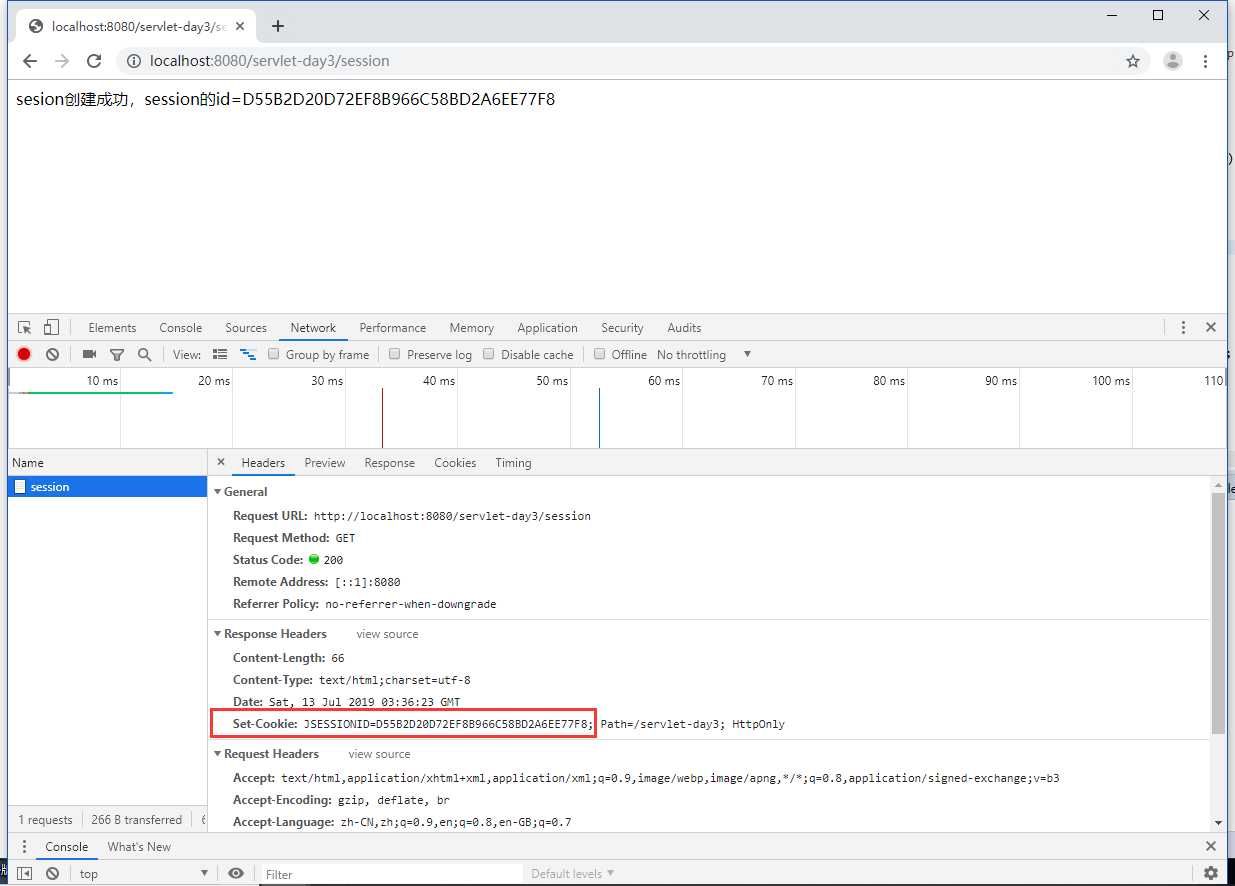
Task: Open the Sources panel tab
Action: tap(246, 327)
